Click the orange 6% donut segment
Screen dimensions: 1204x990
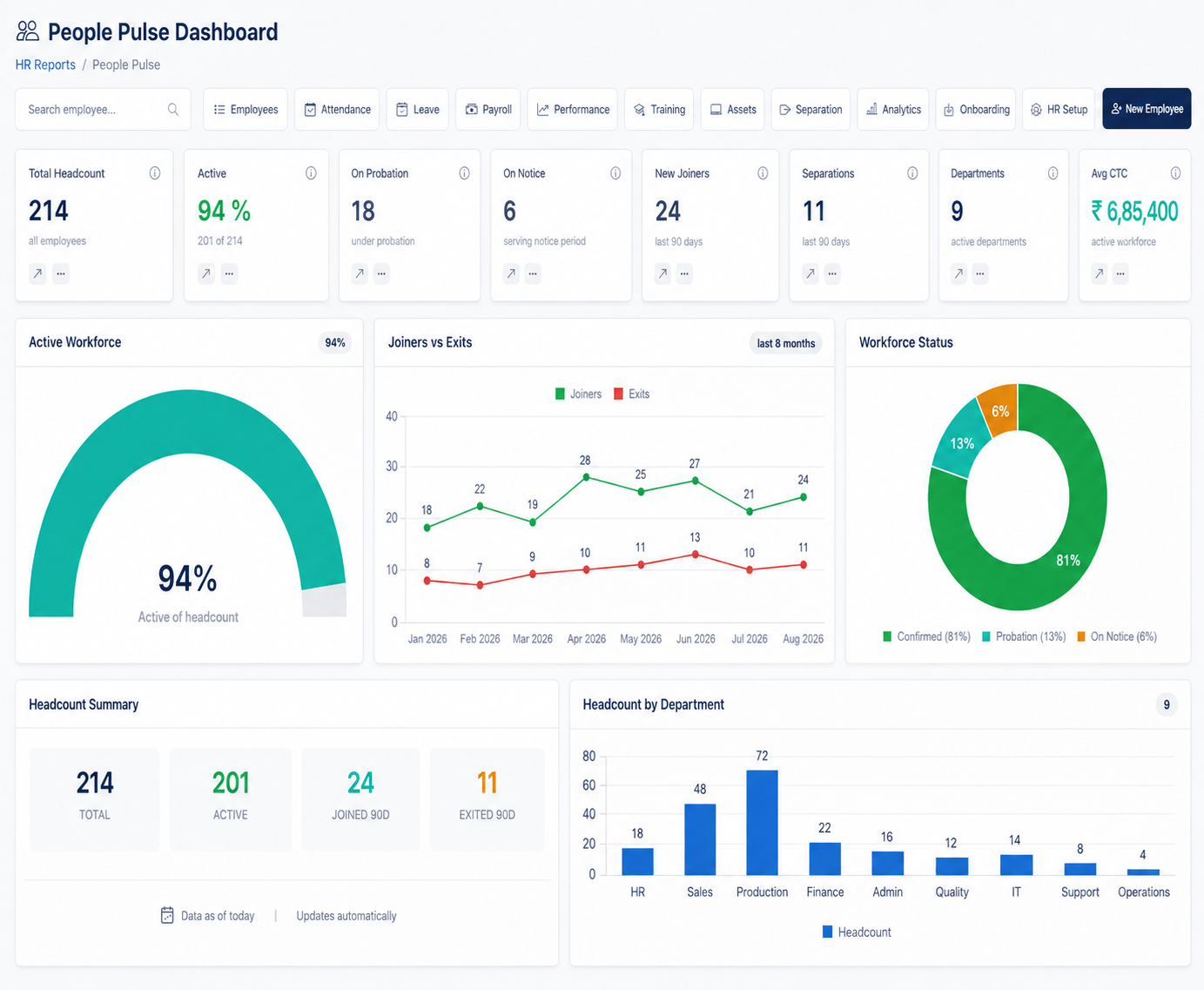point(999,409)
